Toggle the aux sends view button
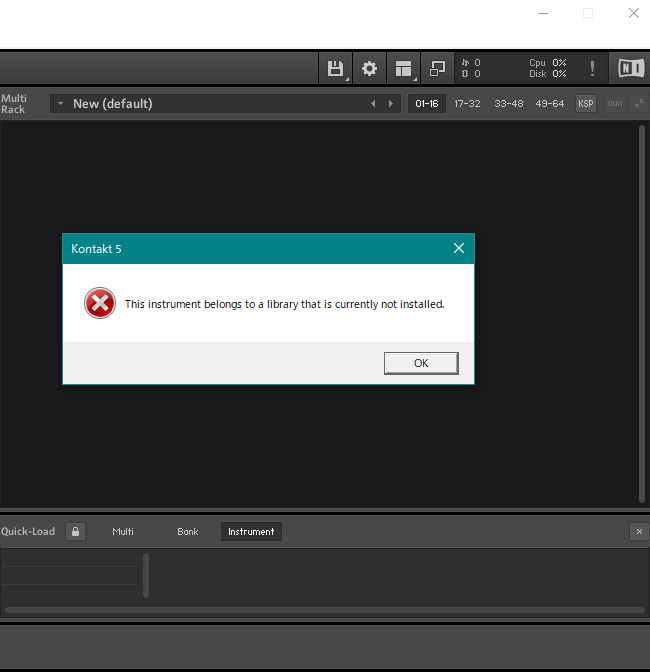Screen dimensions: 650x672 615,104
